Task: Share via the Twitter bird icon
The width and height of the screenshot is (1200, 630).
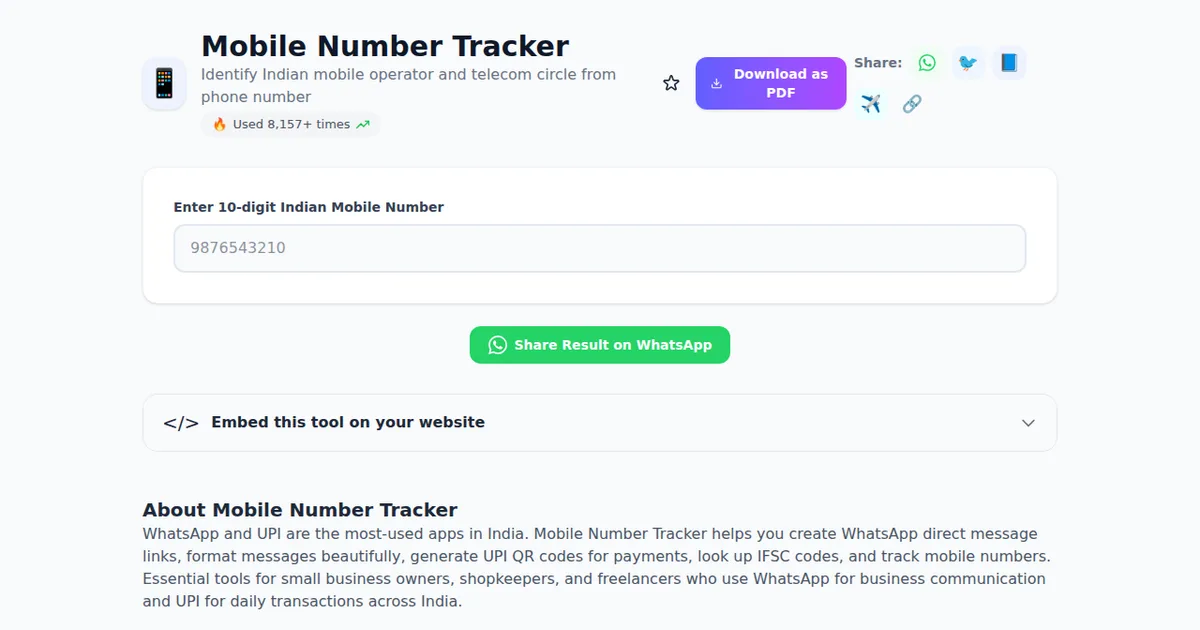Action: (967, 62)
